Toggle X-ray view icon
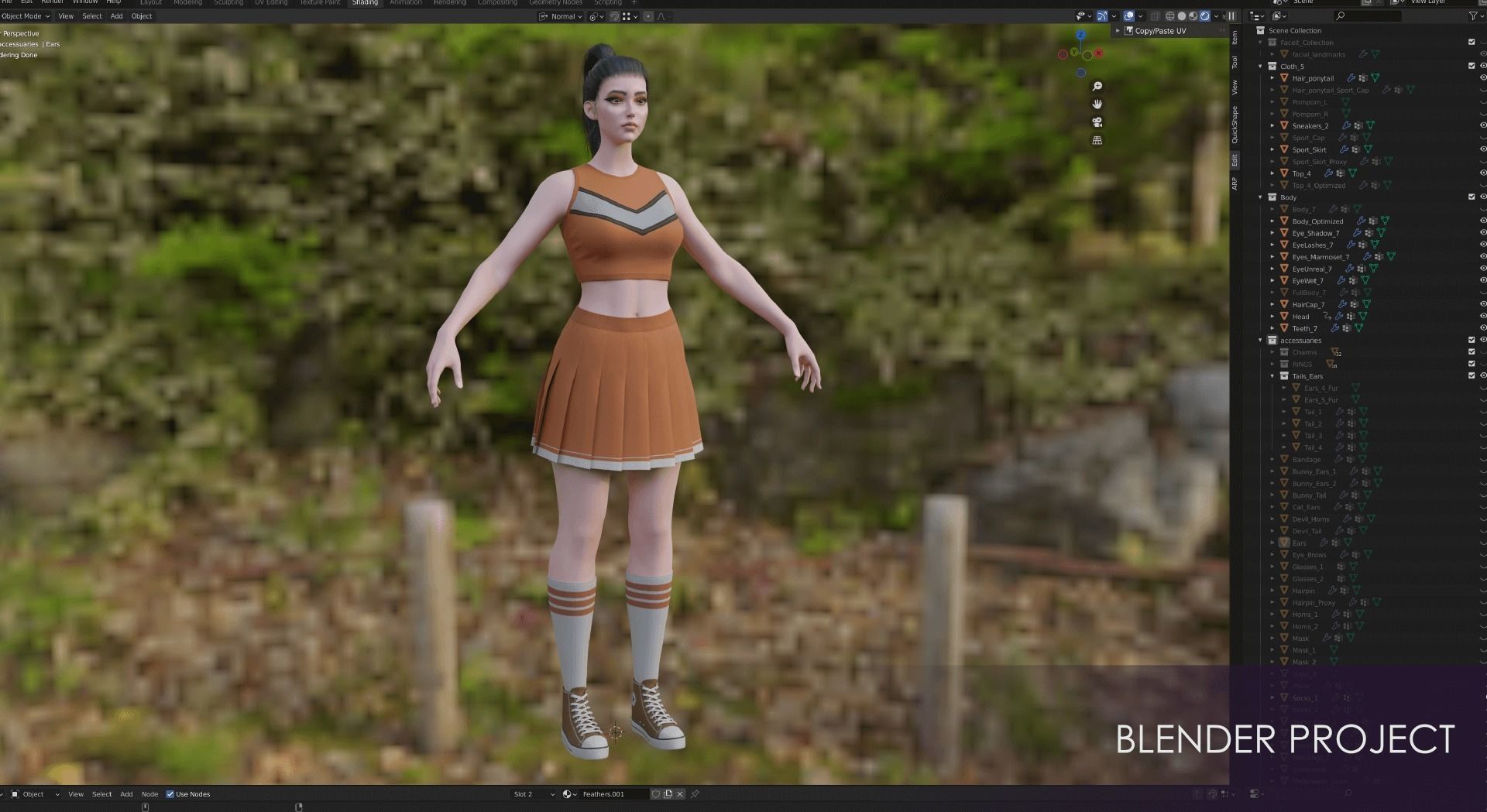Screen dimensions: 1487x812 pos(1155,16)
